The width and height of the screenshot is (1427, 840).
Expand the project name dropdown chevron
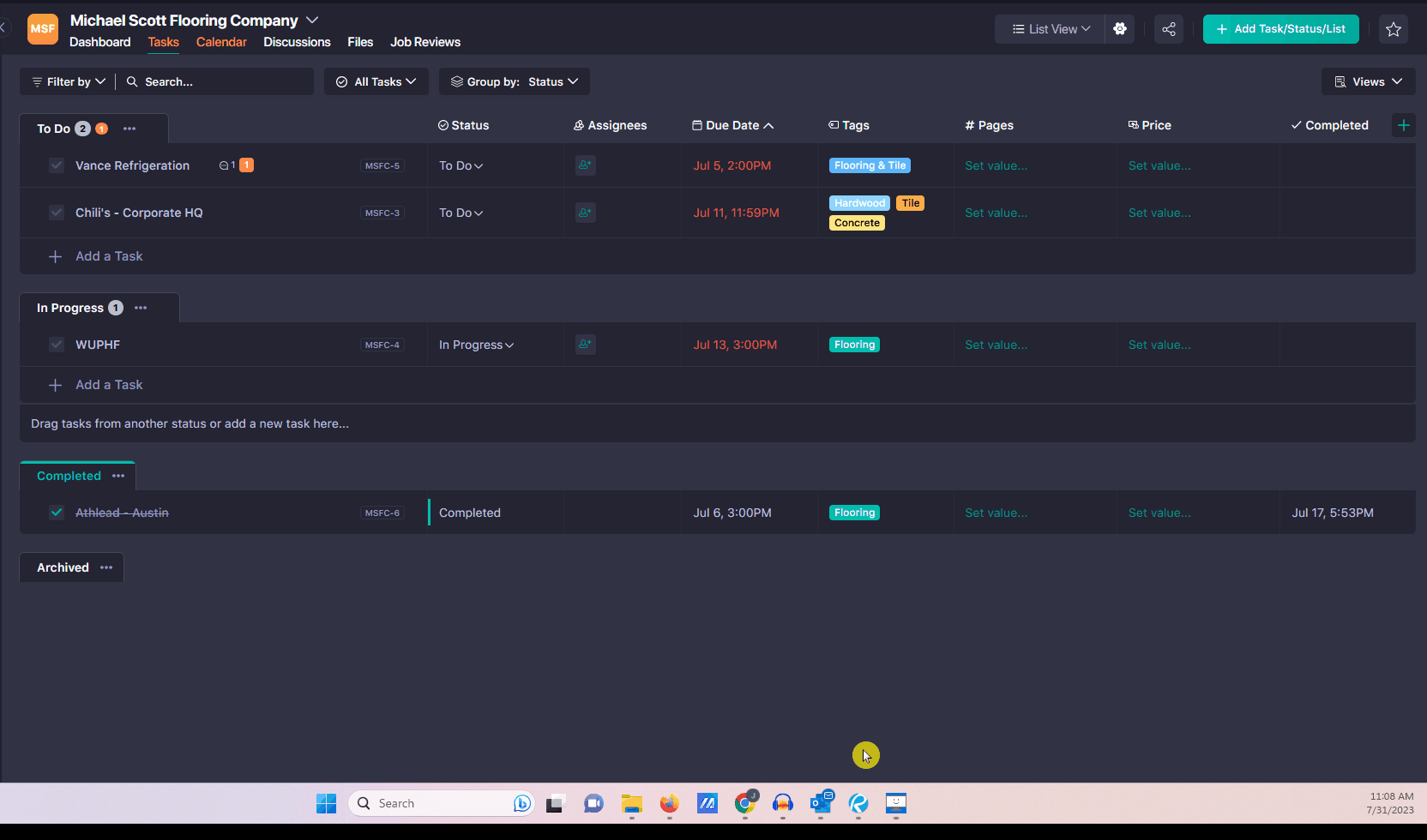(312, 20)
